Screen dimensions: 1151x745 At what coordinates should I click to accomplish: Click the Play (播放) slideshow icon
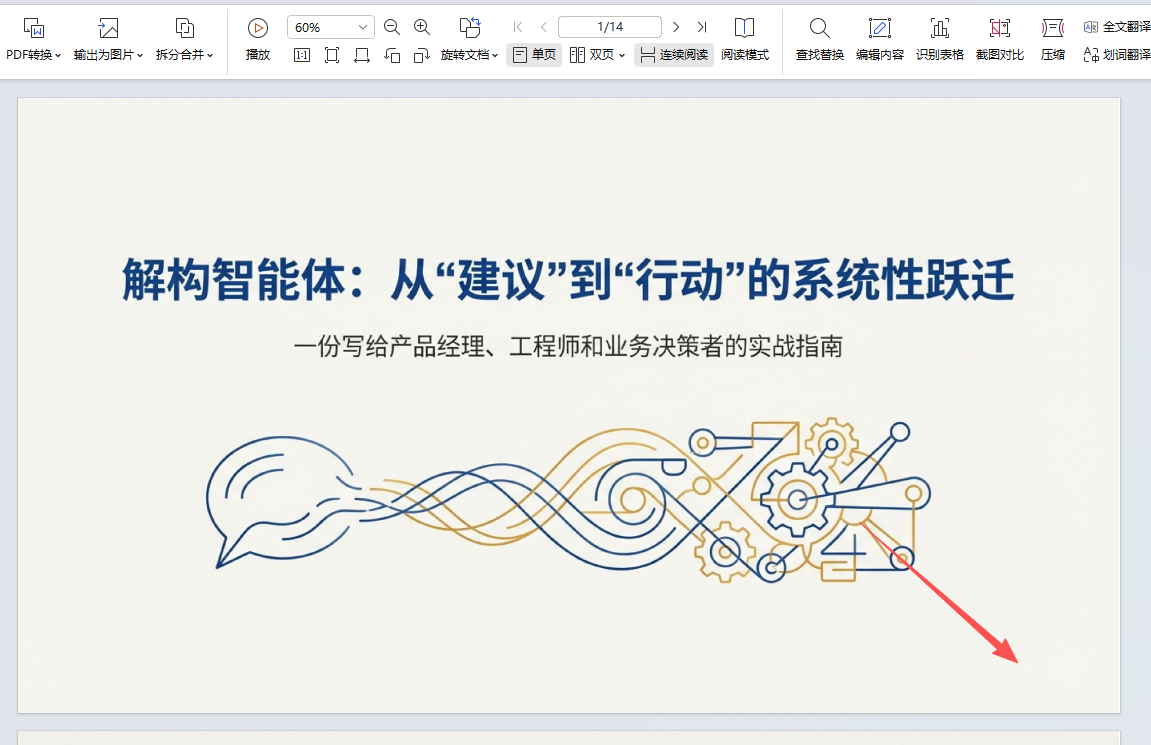coord(258,29)
